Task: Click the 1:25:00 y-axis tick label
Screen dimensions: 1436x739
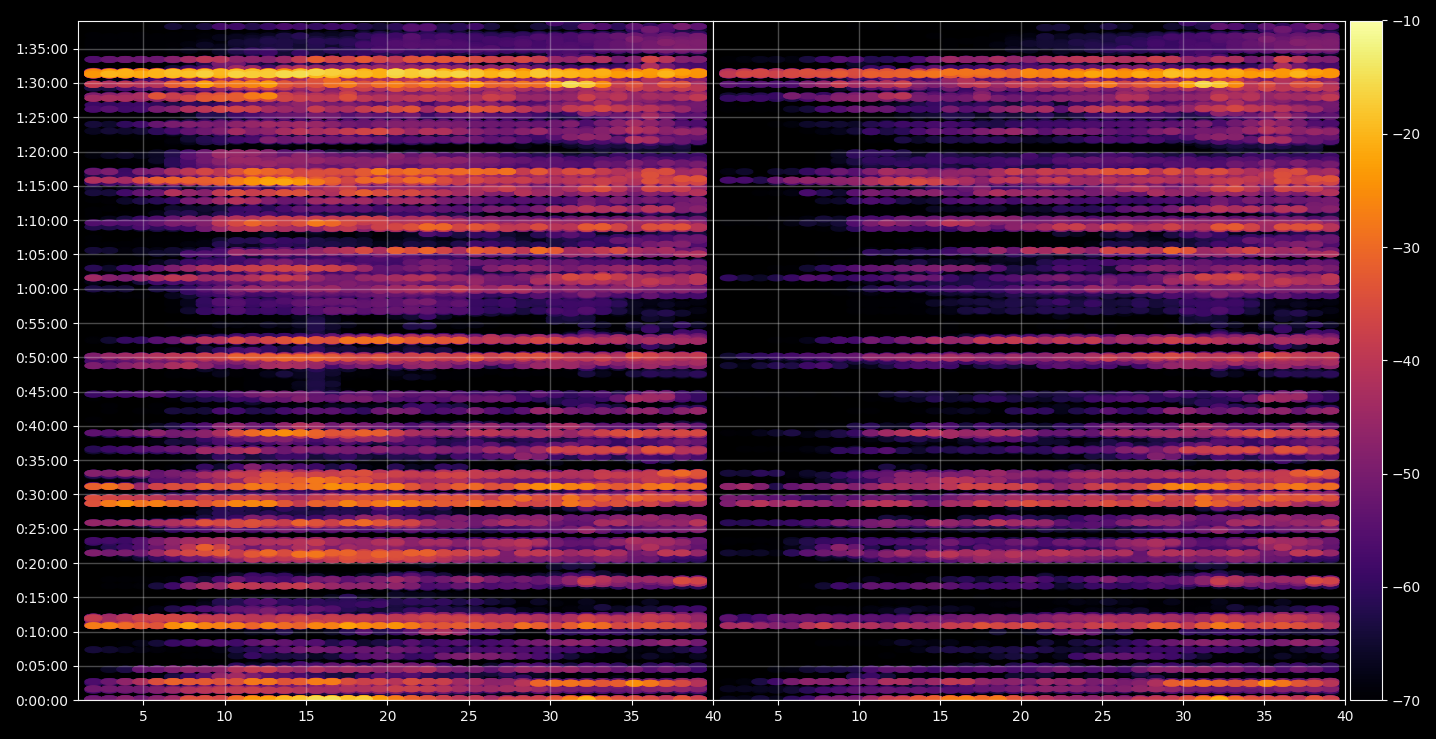Action: coord(42,118)
